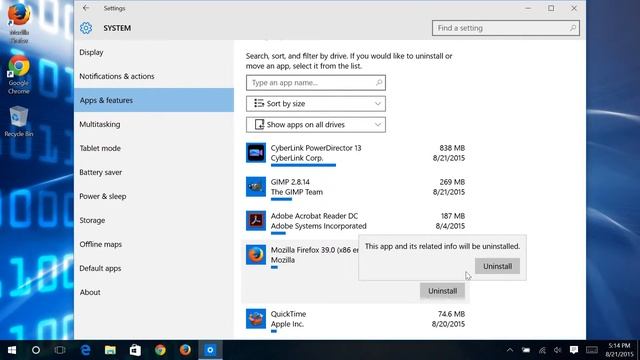
Task: Open the touch keyboard tray icon
Action: click(x=592, y=350)
